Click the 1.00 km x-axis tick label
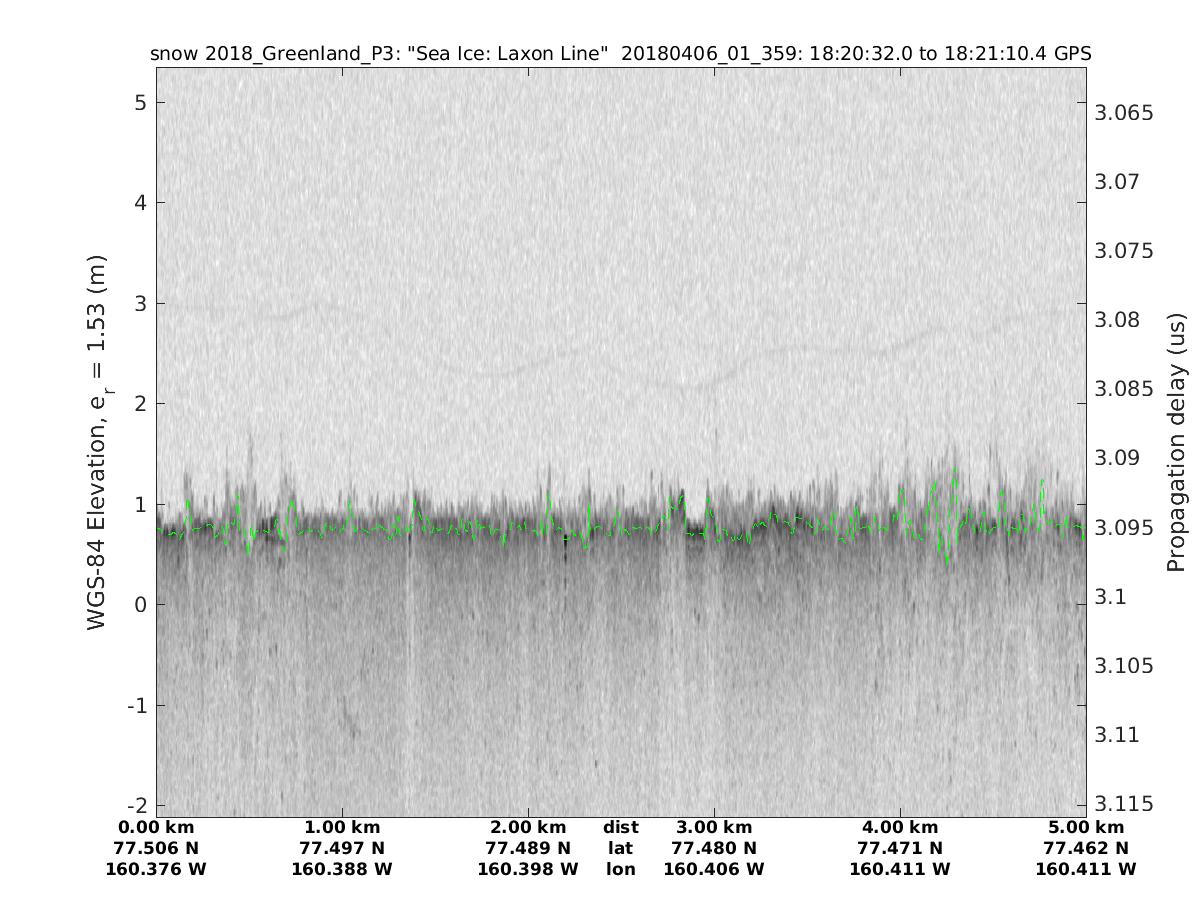1200x900 pixels. 342,827
